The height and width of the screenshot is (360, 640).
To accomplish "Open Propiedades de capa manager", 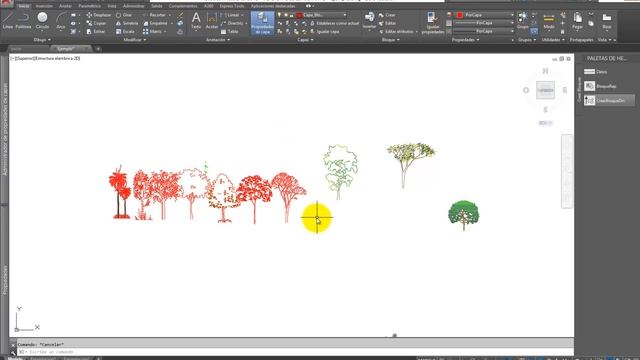I will [262, 22].
